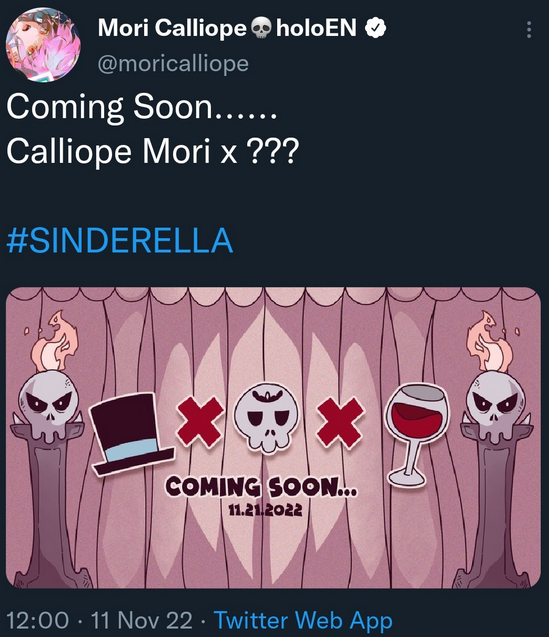Click the COMING SOON... text in image
This screenshot has height=637, width=549.
tap(262, 487)
